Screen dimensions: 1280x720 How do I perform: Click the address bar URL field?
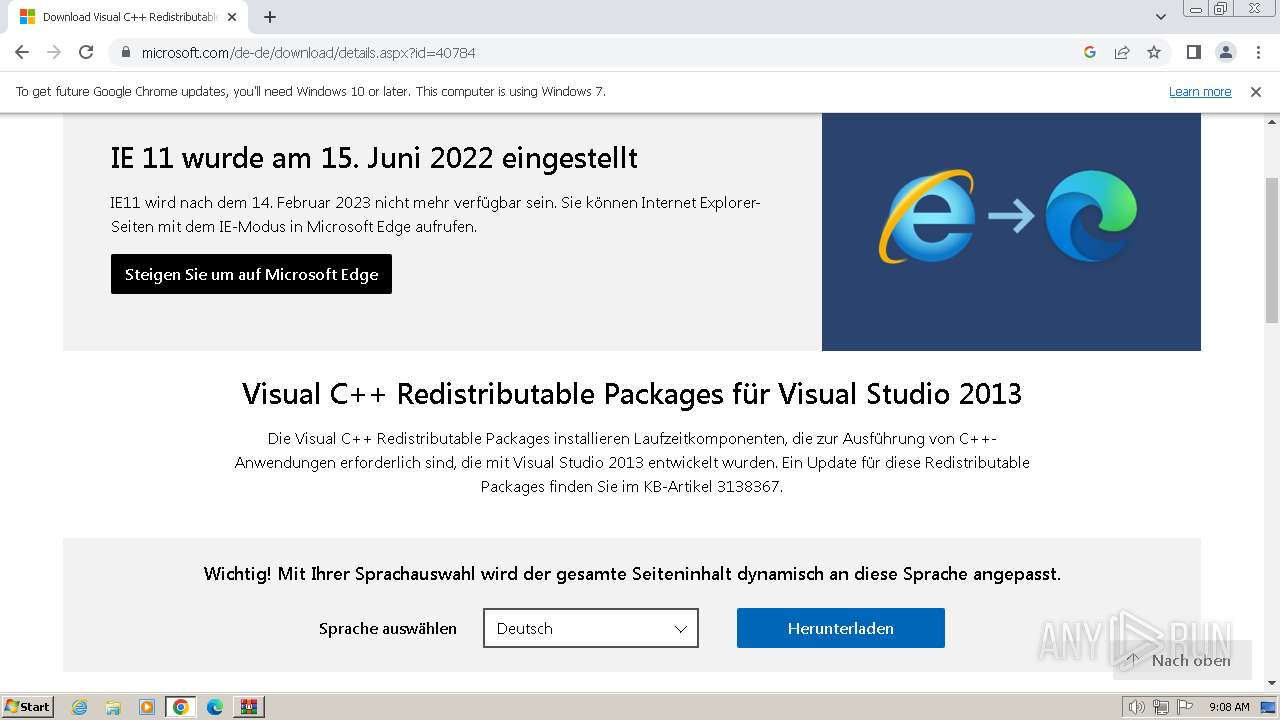pos(600,52)
